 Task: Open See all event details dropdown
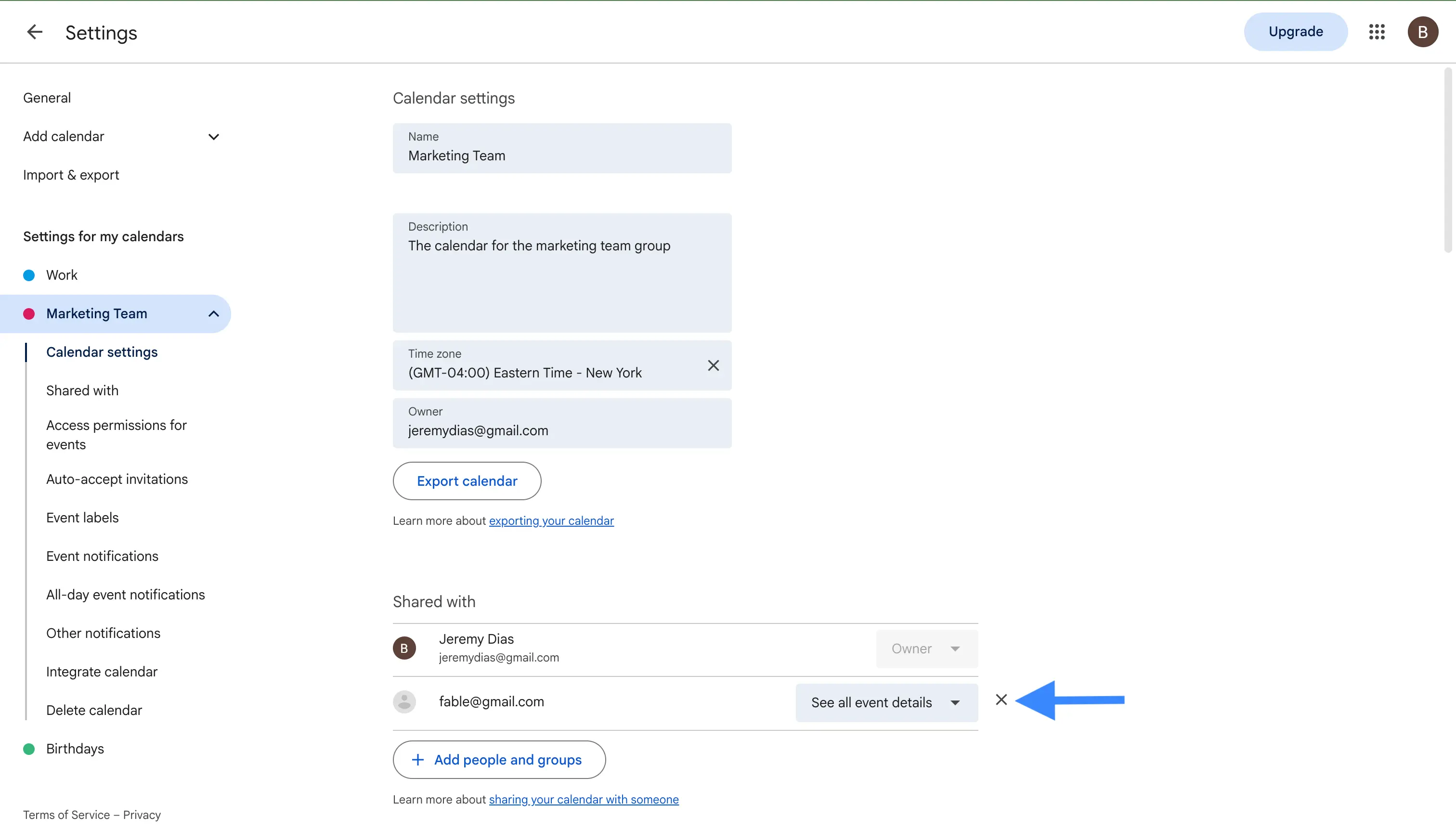point(886,702)
